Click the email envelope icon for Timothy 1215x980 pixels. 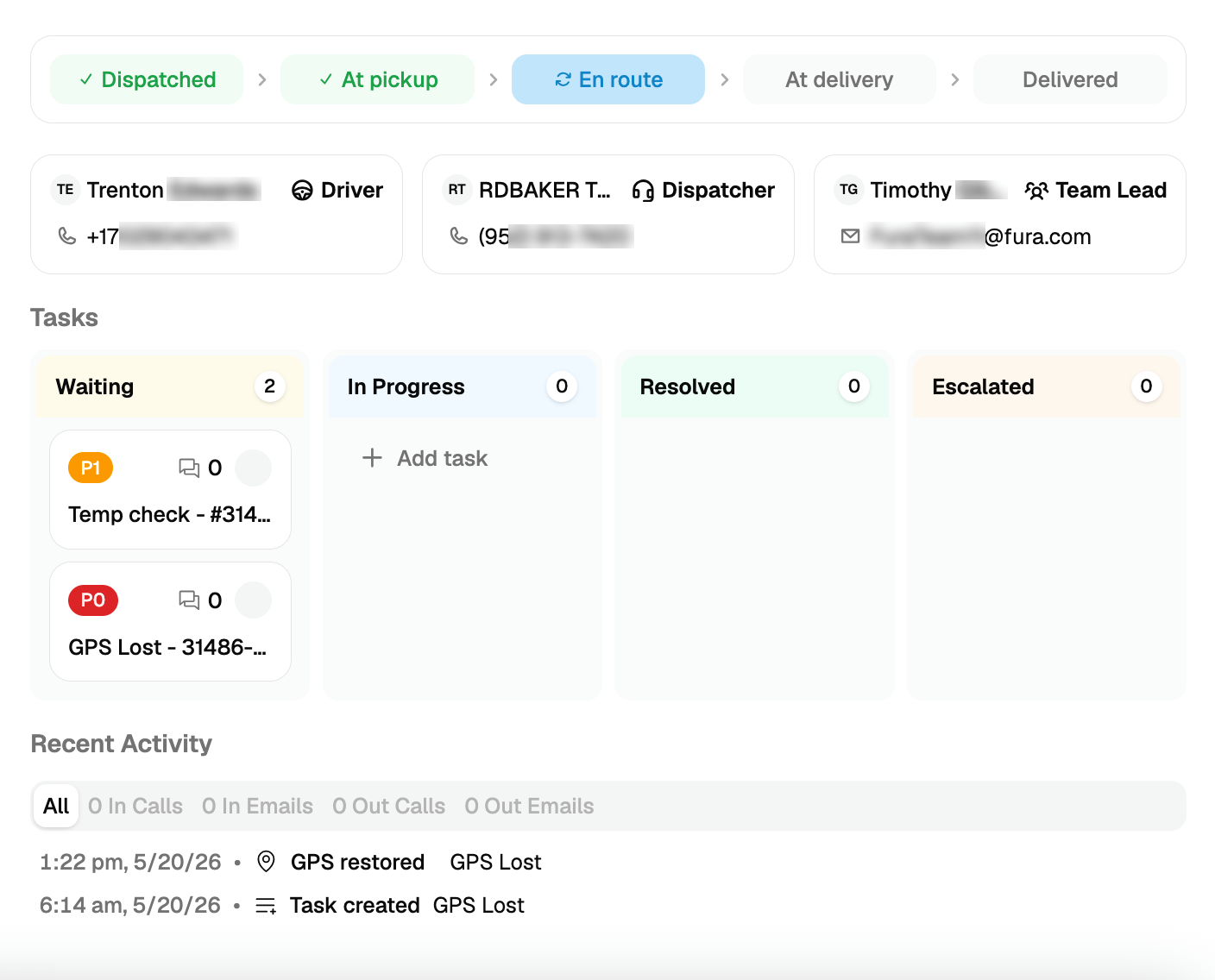(x=850, y=236)
